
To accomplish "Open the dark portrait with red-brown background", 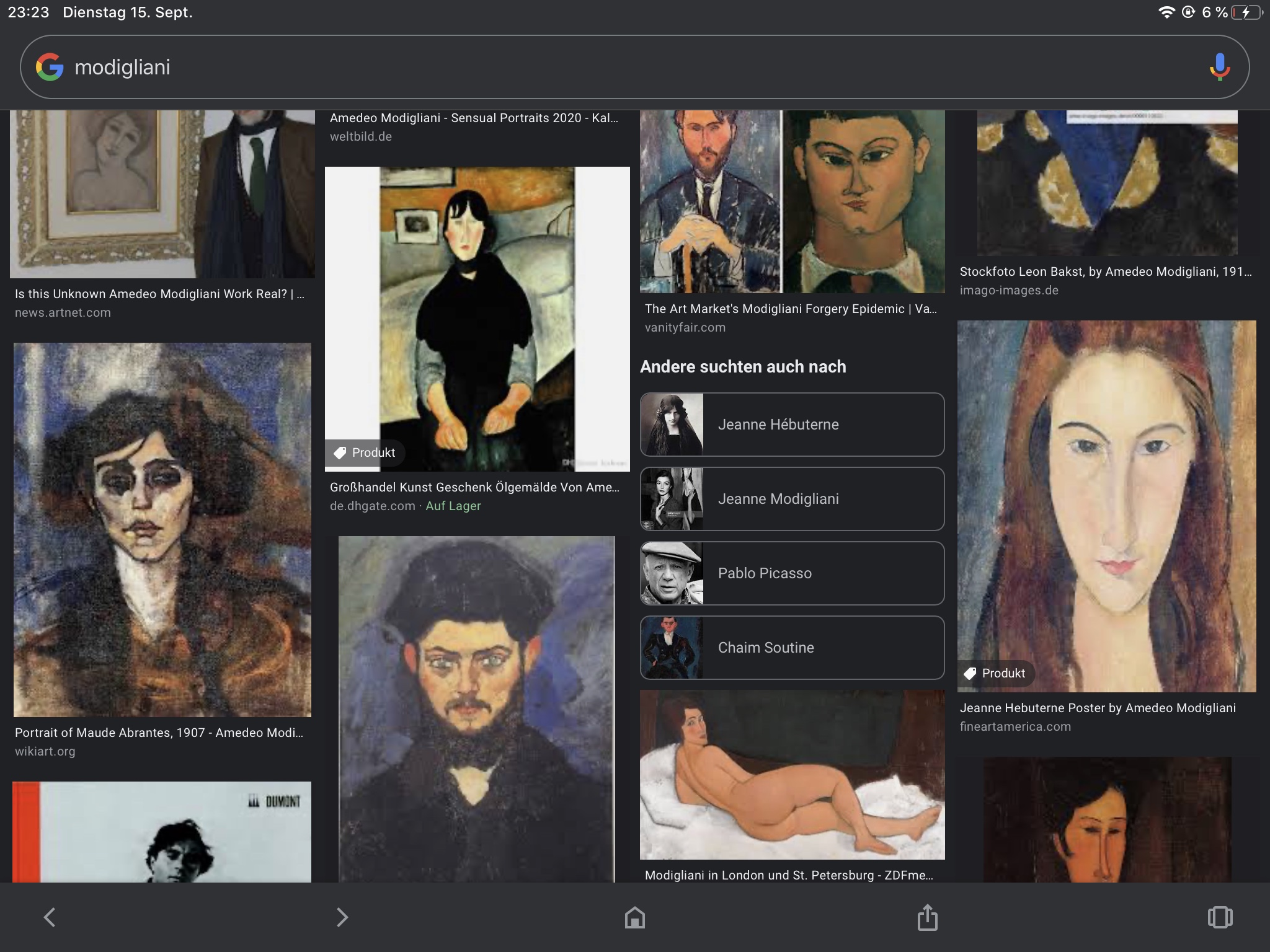I will (x=1107, y=819).
